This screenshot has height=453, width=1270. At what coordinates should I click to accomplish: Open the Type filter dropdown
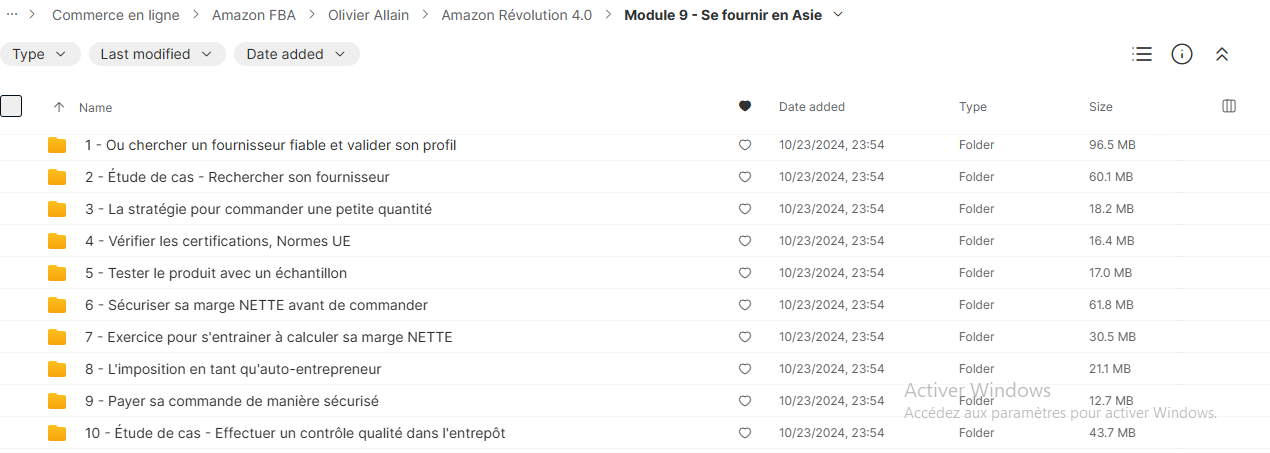(x=40, y=54)
